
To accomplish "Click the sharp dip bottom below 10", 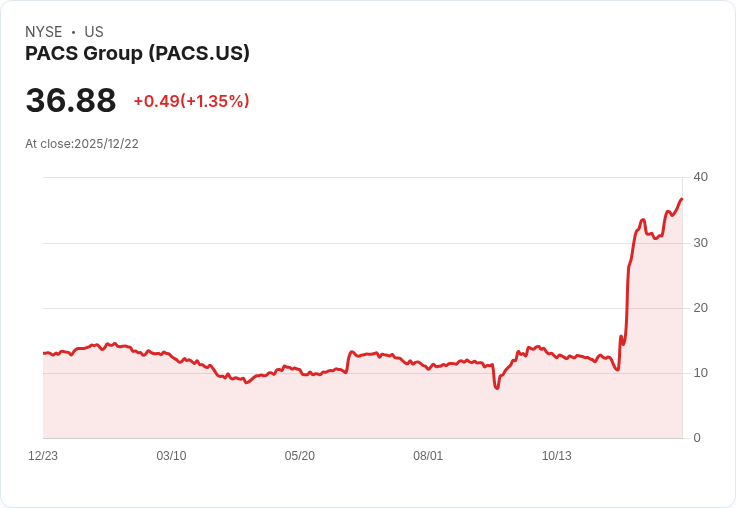I will click(x=497, y=387).
